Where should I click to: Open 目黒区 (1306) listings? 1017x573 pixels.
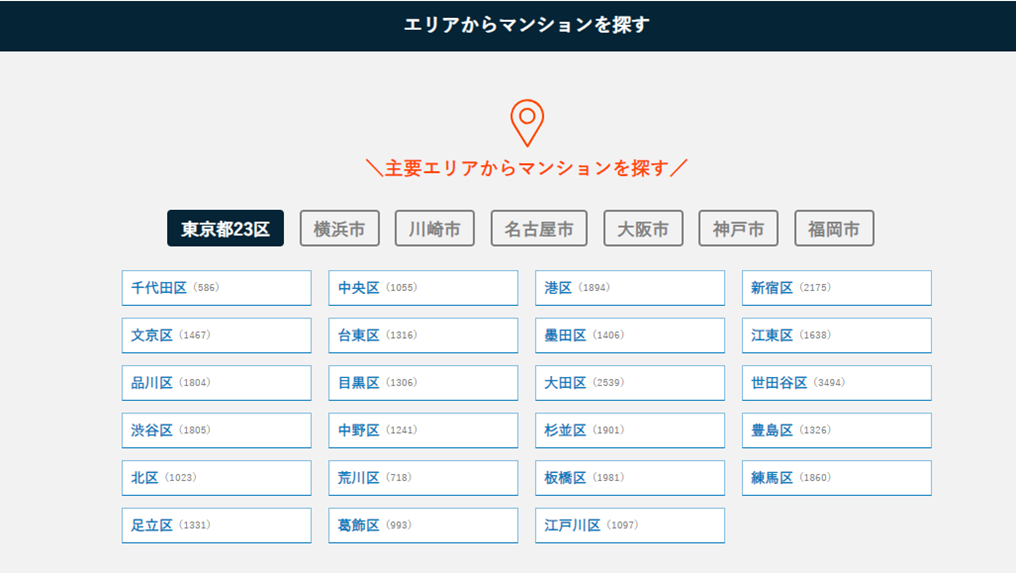[423, 383]
